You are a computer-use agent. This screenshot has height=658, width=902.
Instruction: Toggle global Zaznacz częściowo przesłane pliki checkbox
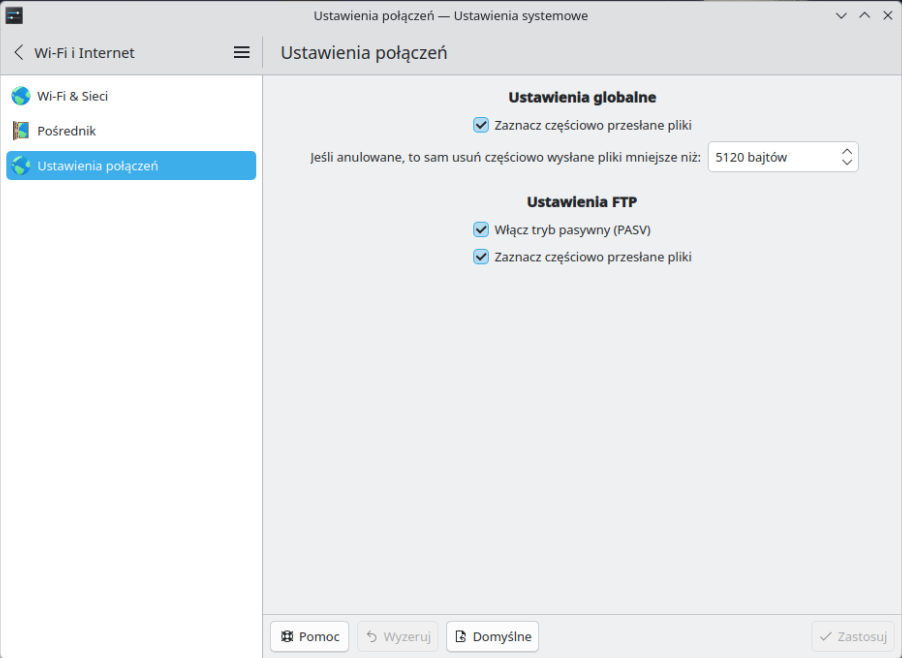(x=481, y=125)
